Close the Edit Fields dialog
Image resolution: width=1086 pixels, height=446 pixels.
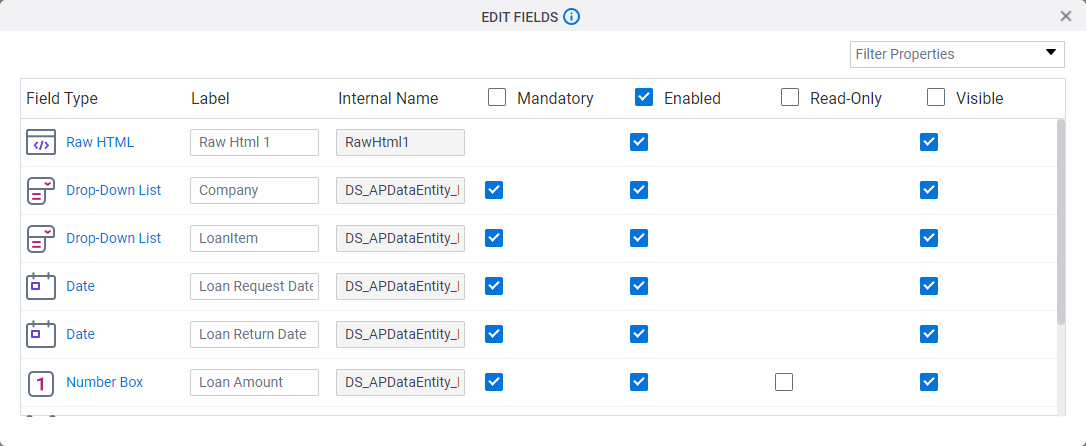pos(1066,16)
